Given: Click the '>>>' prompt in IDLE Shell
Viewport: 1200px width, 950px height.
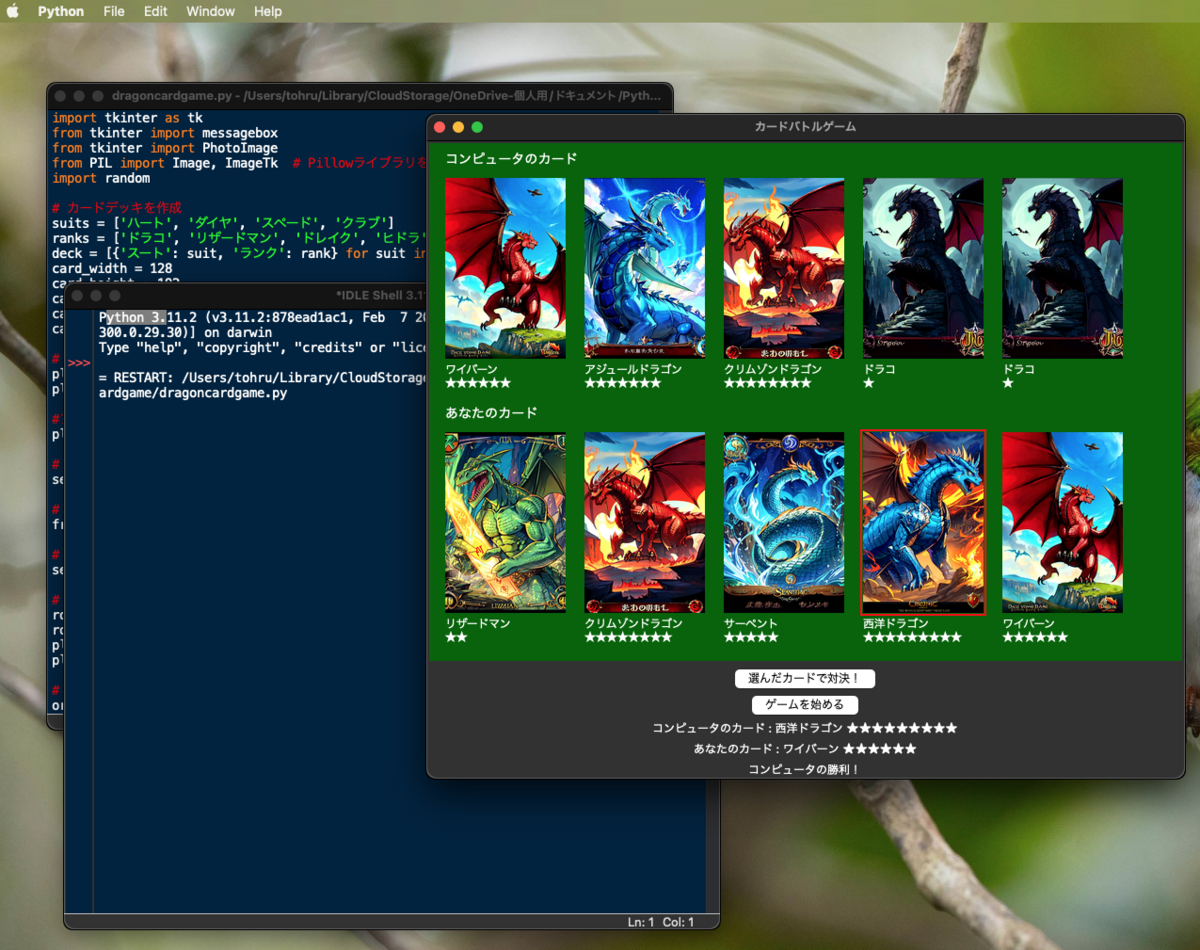Looking at the screenshot, I should point(80,362).
